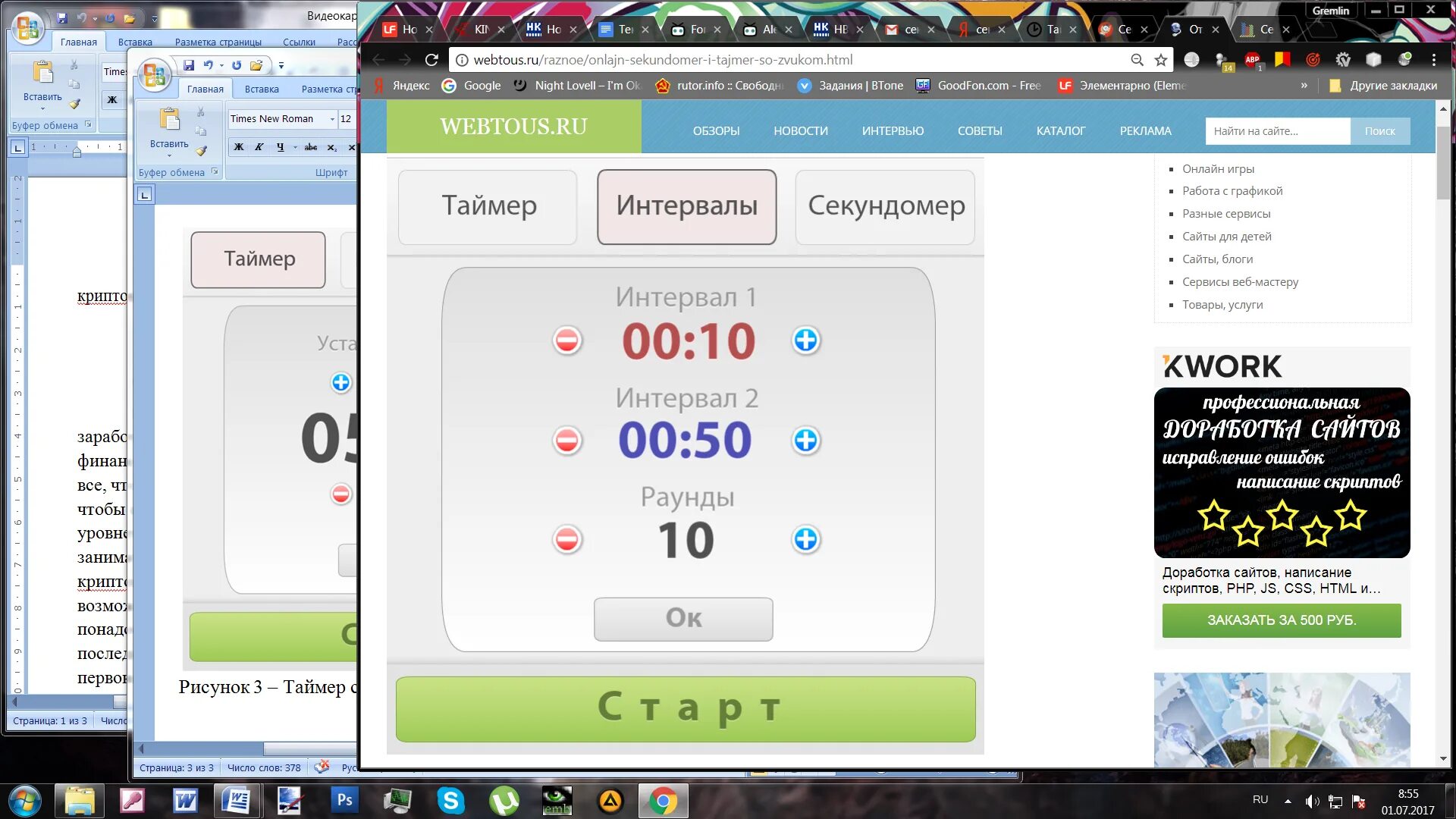Click the increase button for Интервал 2
Viewport: 1456px width, 819px height.
coord(807,441)
